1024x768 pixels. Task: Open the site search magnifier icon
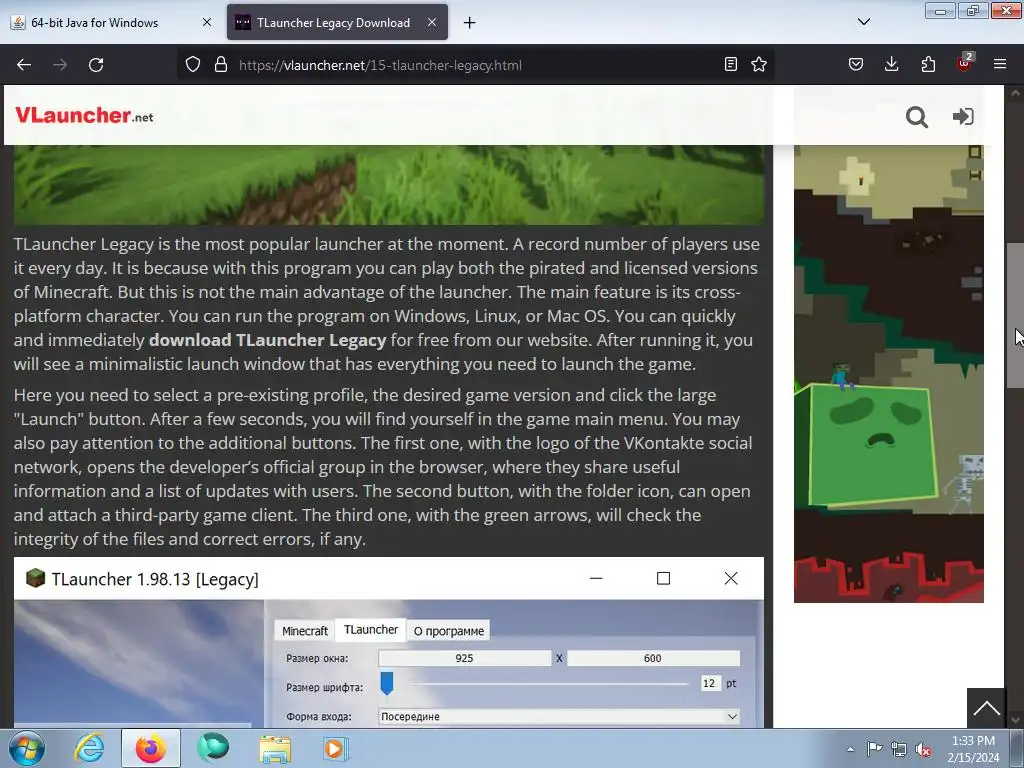917,117
